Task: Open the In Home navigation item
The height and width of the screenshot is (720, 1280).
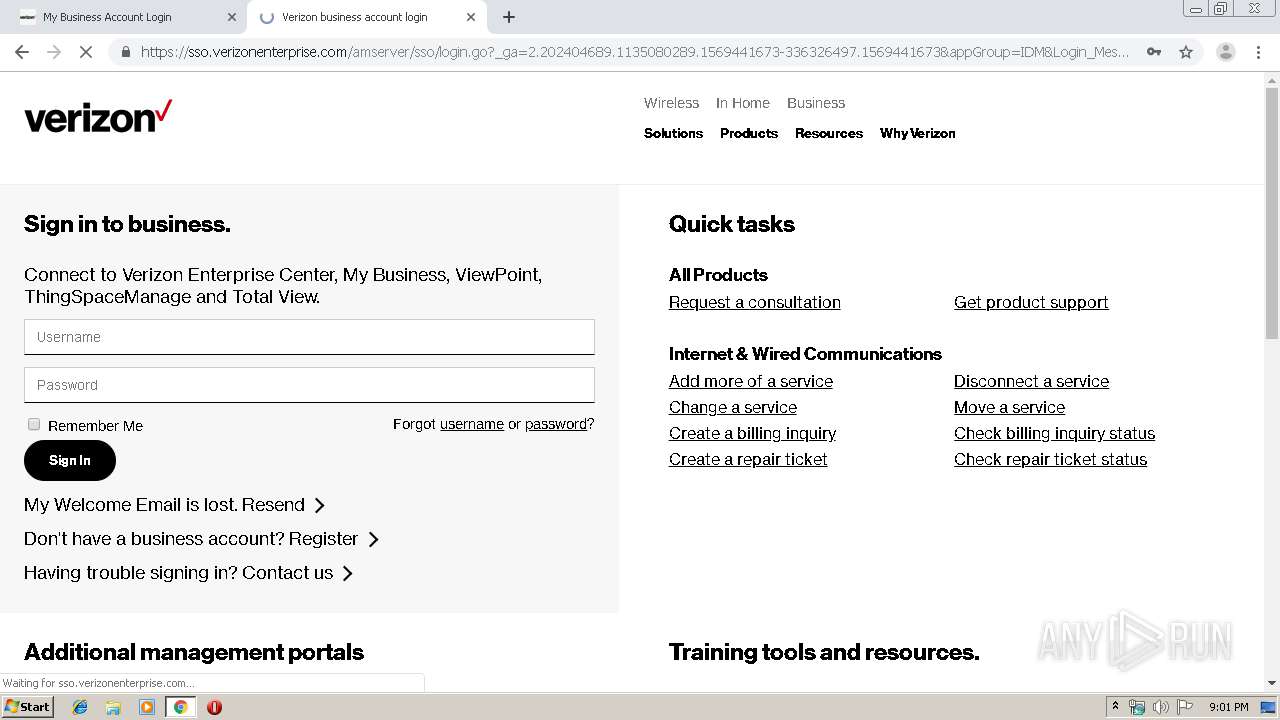Action: (743, 103)
